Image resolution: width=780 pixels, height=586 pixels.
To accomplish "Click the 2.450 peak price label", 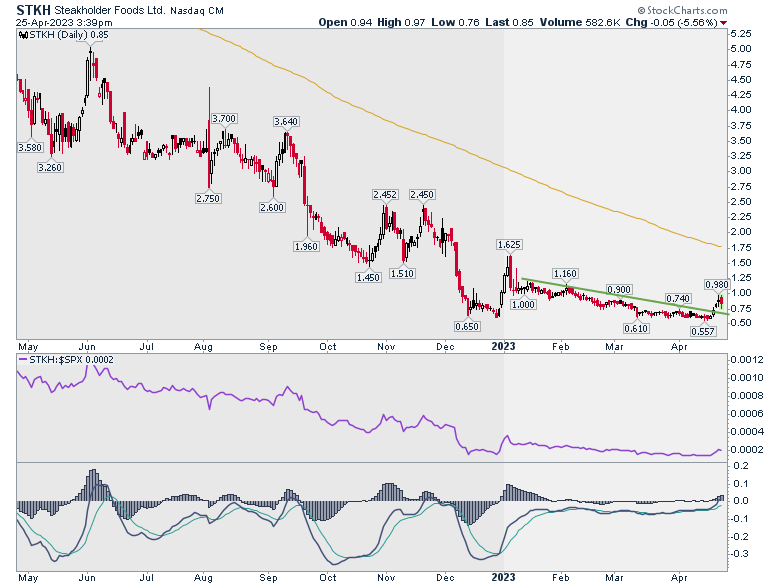I will (422, 195).
